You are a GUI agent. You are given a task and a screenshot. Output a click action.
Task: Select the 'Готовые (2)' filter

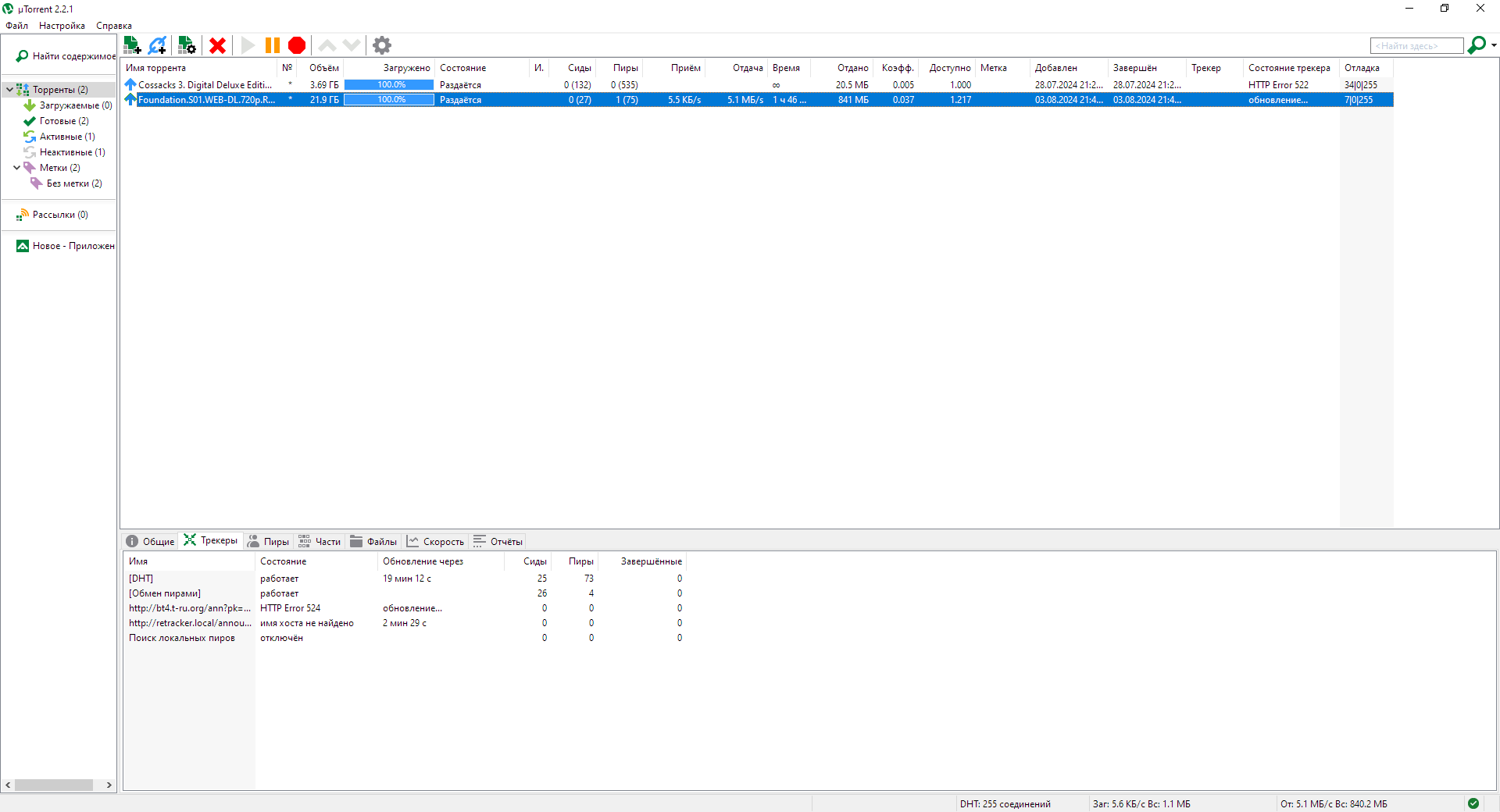(x=64, y=121)
